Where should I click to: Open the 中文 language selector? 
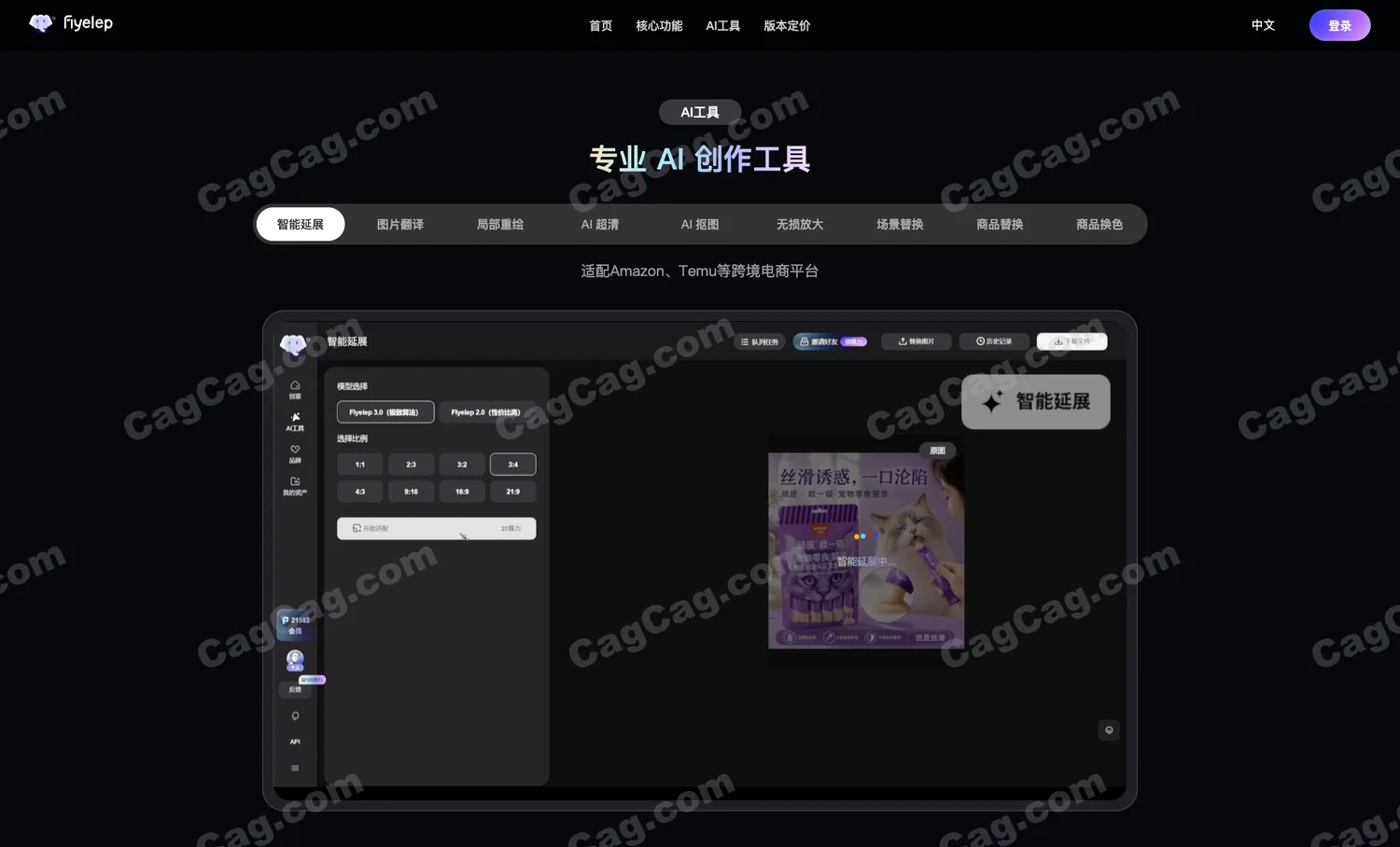pyautogui.click(x=1263, y=25)
